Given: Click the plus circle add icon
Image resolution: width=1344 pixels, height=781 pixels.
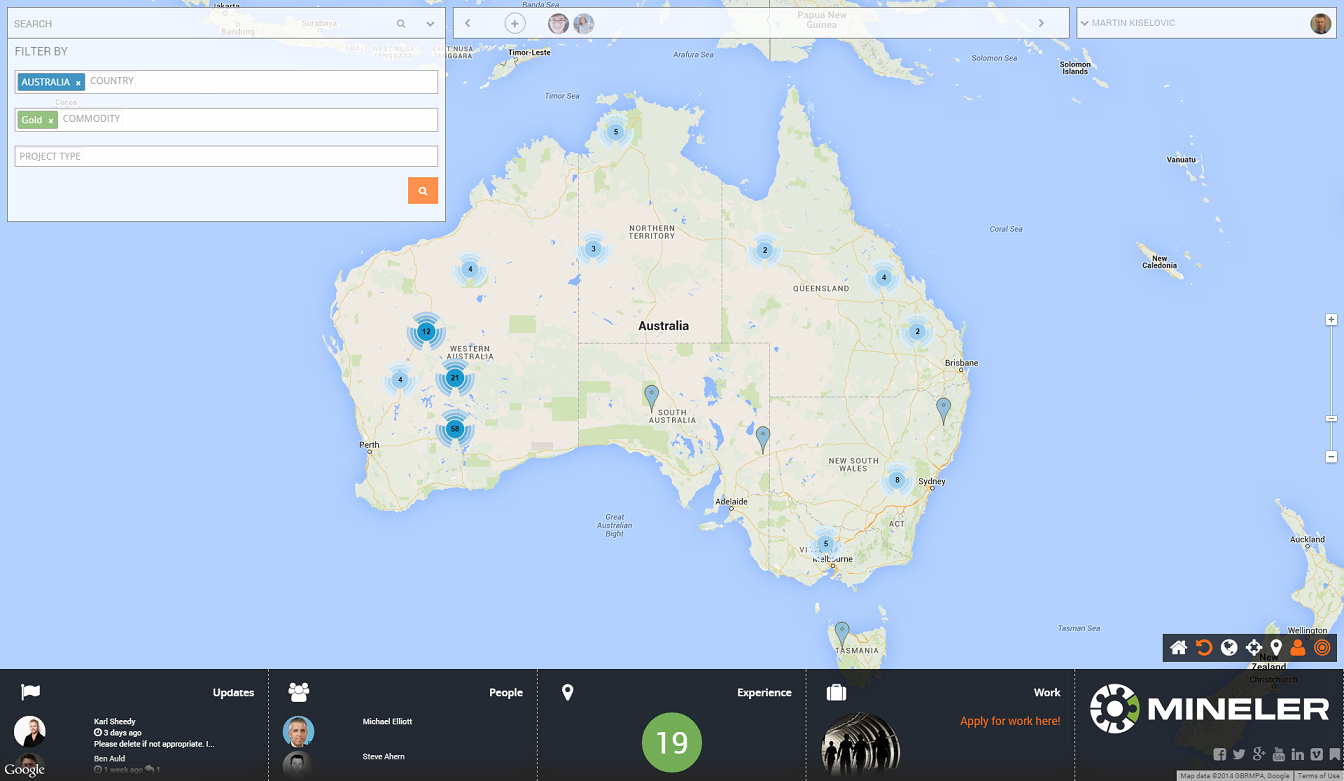Looking at the screenshot, I should point(515,23).
